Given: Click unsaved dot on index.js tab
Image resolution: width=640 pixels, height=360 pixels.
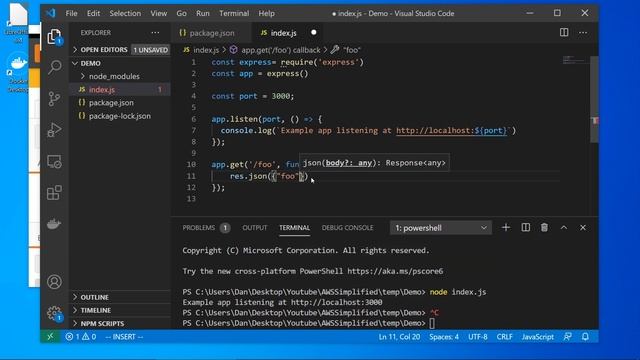Looking at the screenshot, I should pyautogui.click(x=313, y=32).
